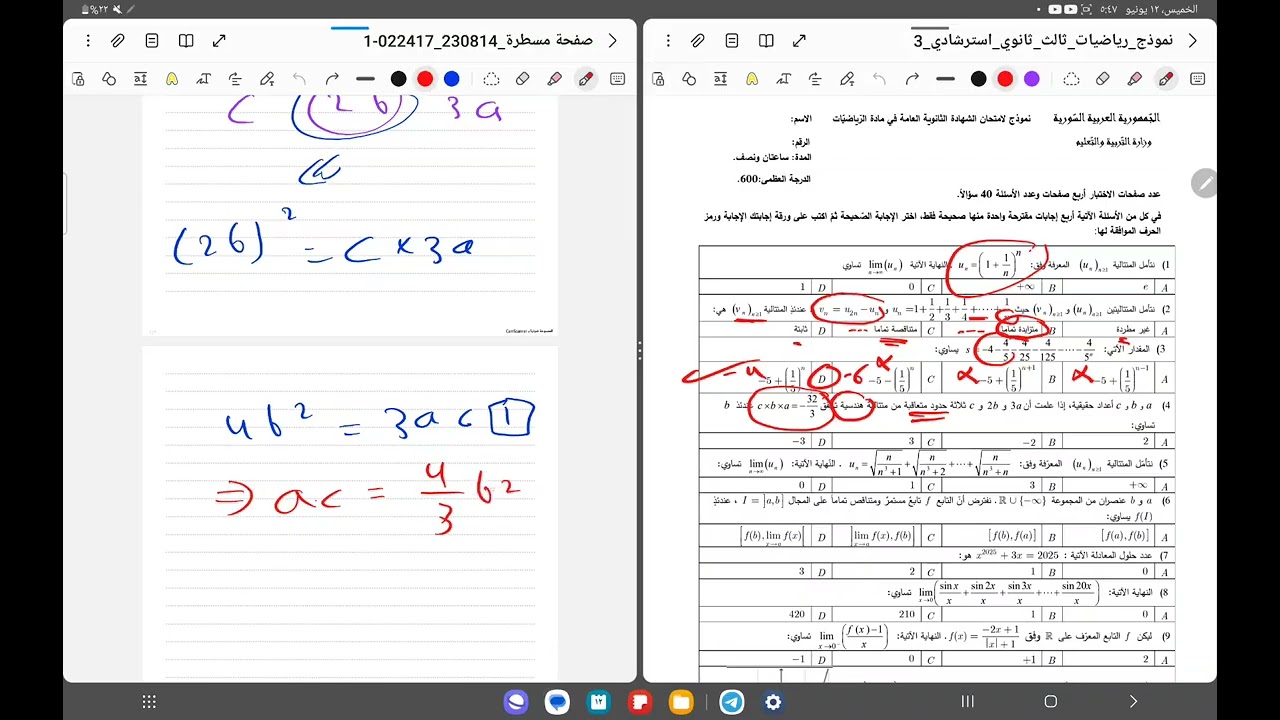Straighten handwriting in right note
The height and width of the screenshot is (720, 1280).
tap(815, 79)
